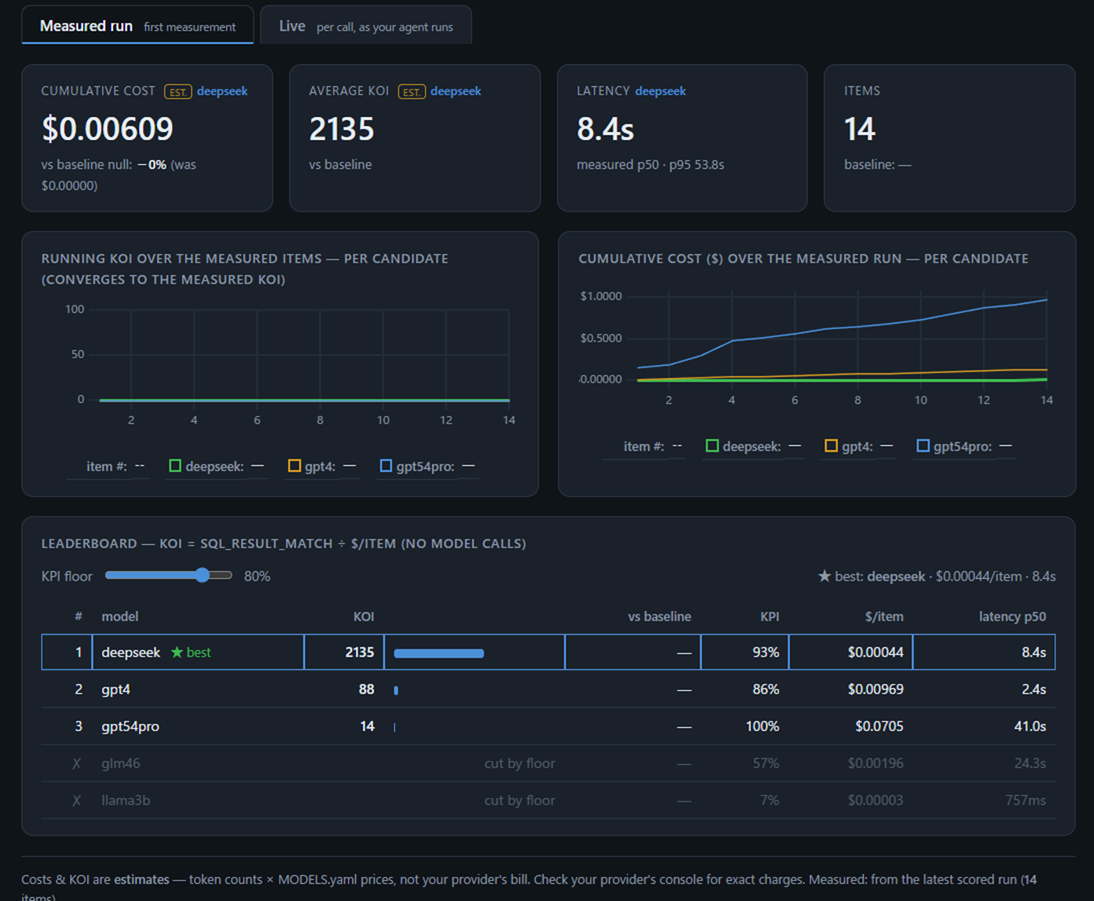Click the 86% KPI cell
This screenshot has width=1094, height=901.
click(x=765, y=689)
